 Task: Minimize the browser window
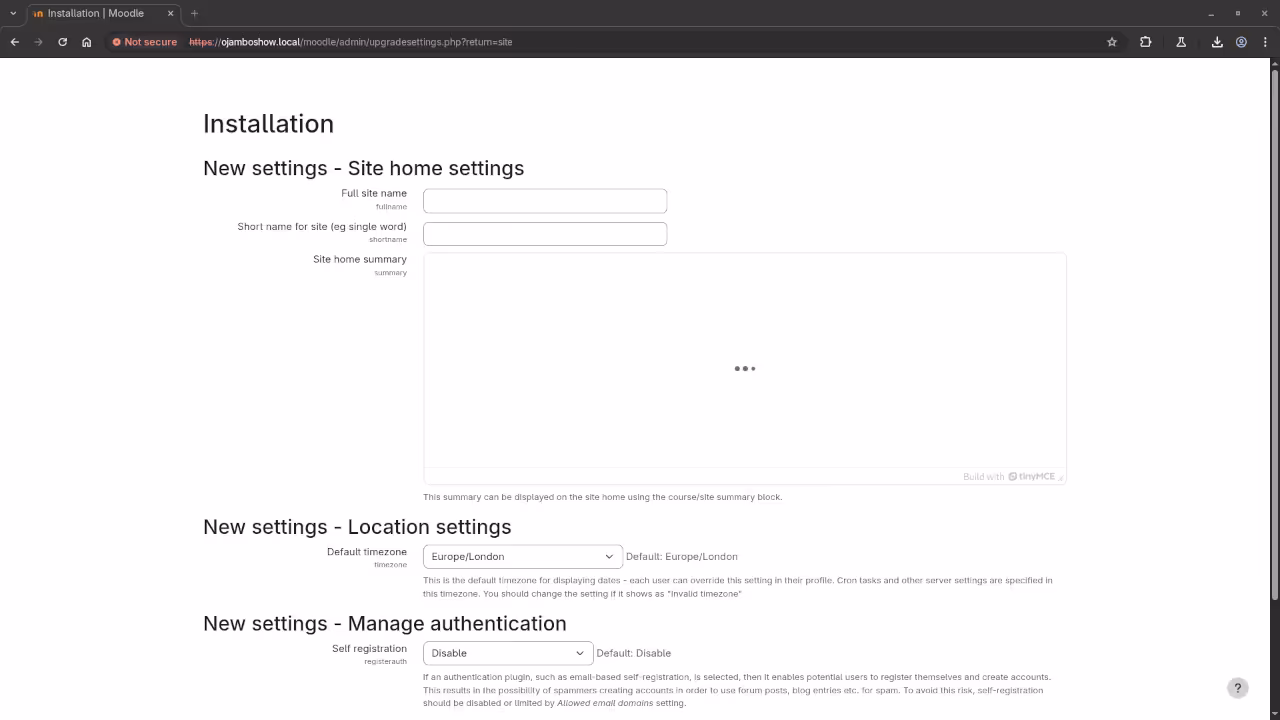1211,13
